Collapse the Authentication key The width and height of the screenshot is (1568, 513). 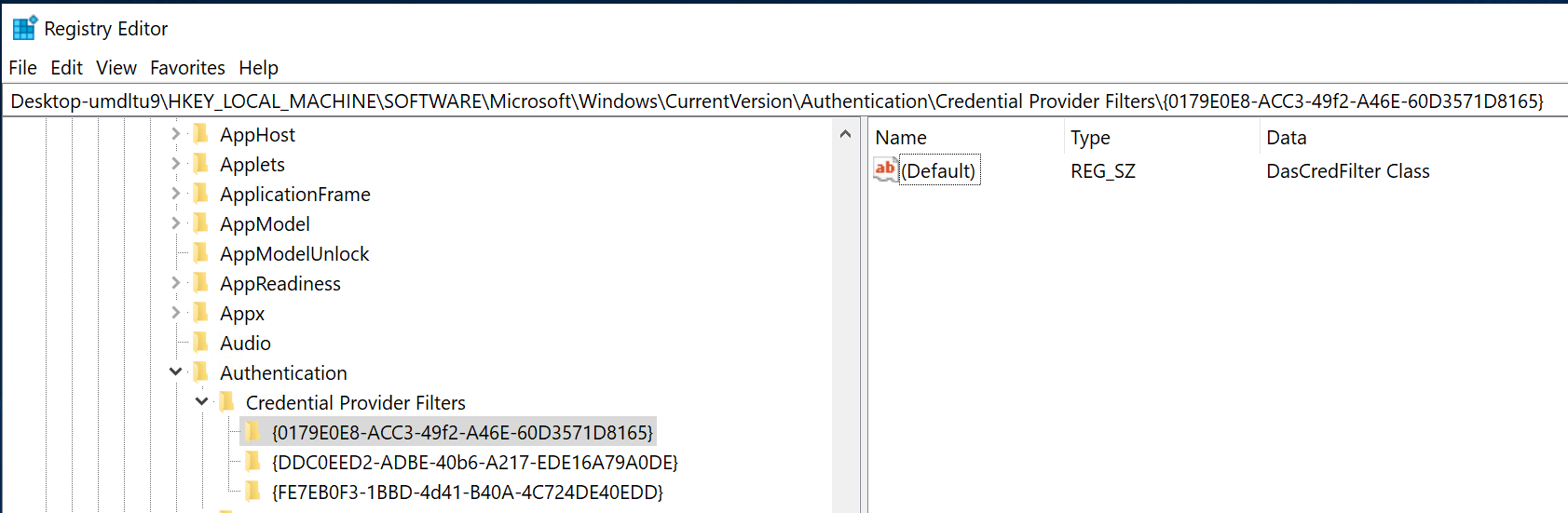coord(175,372)
